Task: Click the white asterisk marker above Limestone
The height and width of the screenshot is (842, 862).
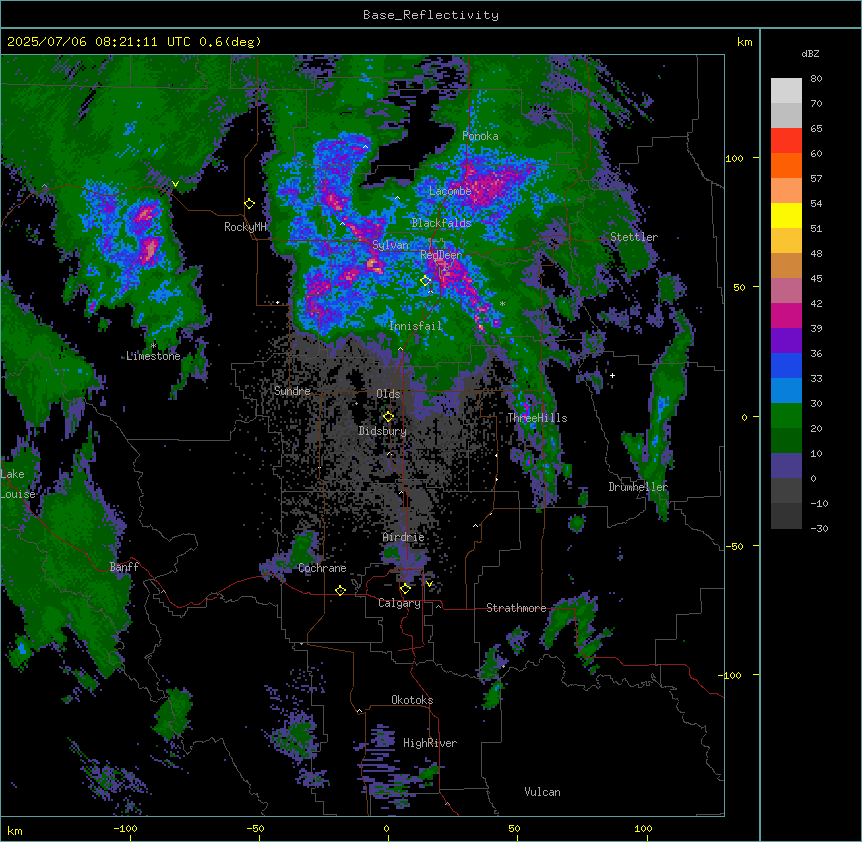Action: coord(153,346)
